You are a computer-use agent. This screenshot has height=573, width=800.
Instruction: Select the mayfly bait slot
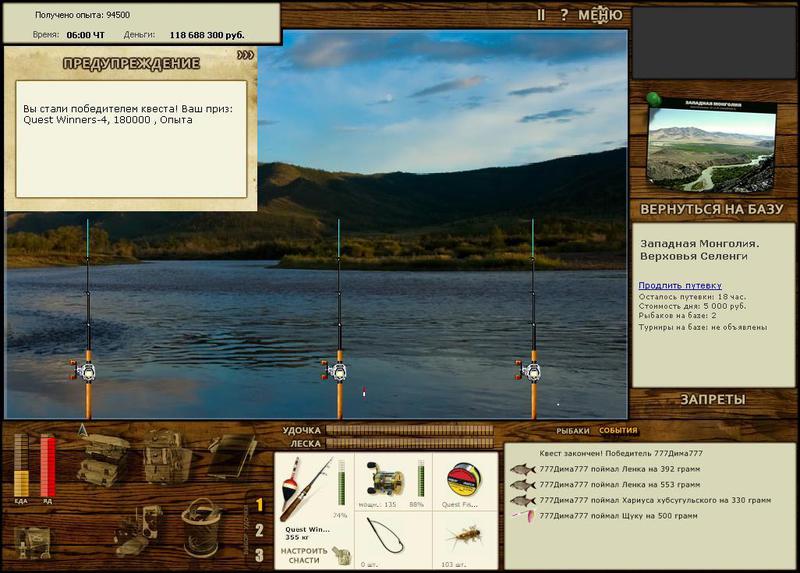464,541
